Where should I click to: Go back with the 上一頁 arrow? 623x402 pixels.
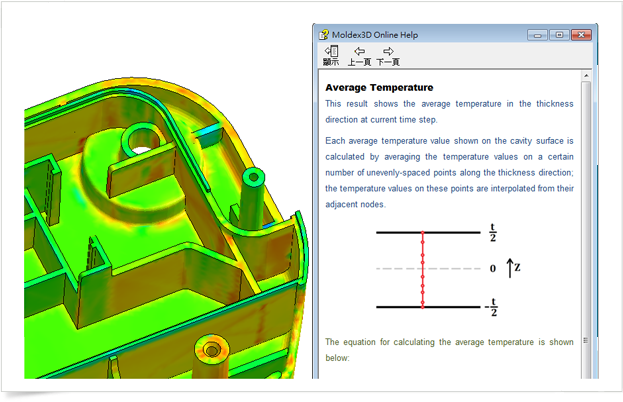click(360, 56)
